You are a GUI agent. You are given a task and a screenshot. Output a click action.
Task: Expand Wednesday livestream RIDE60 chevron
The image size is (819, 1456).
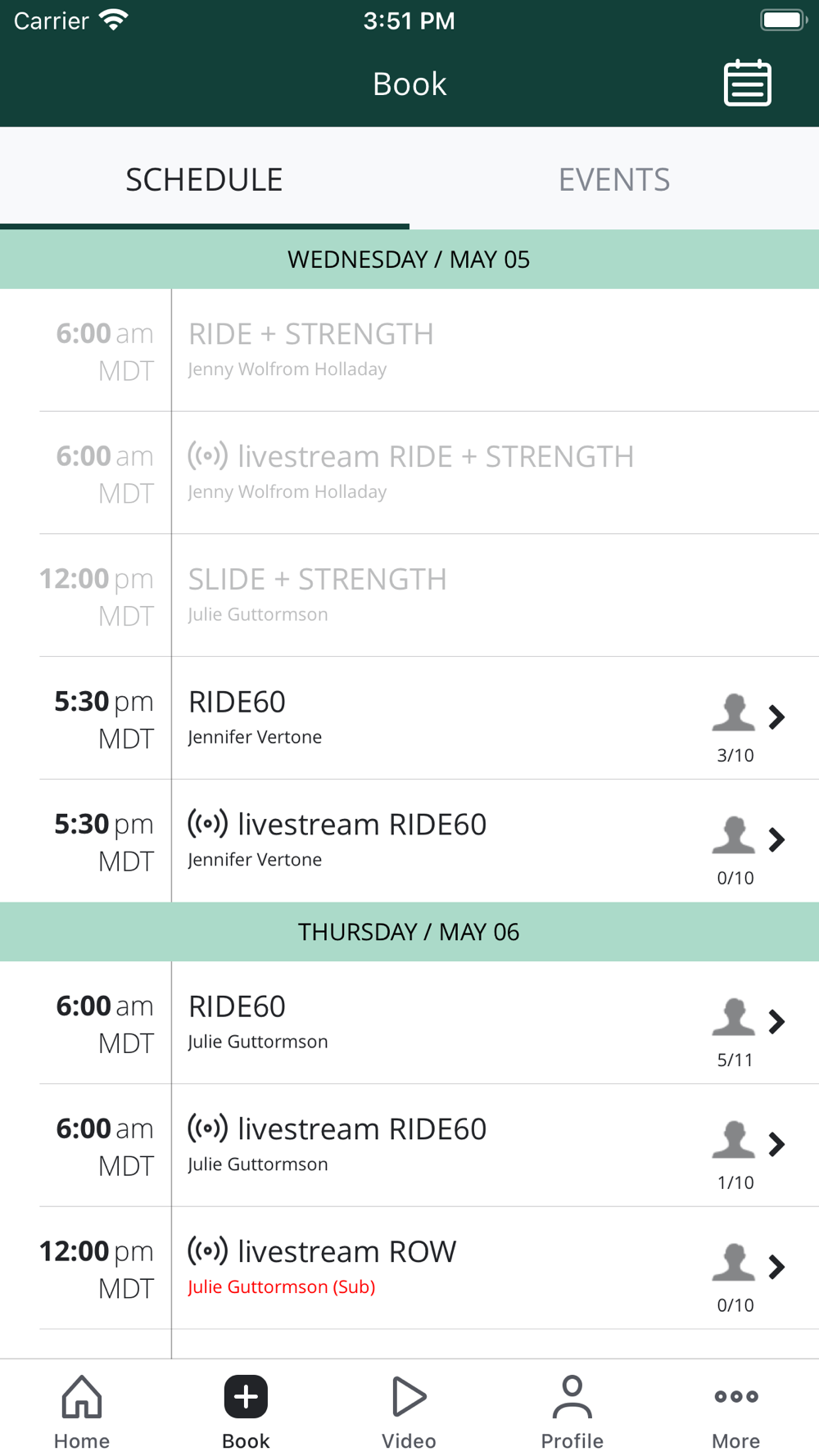(x=777, y=839)
